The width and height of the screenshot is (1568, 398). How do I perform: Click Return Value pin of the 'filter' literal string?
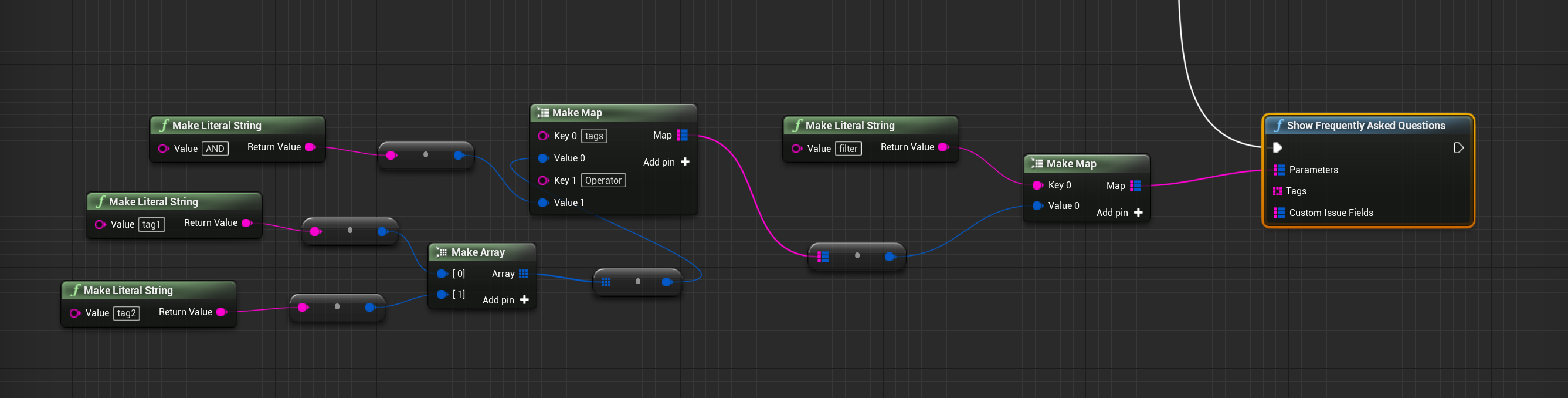coord(943,147)
